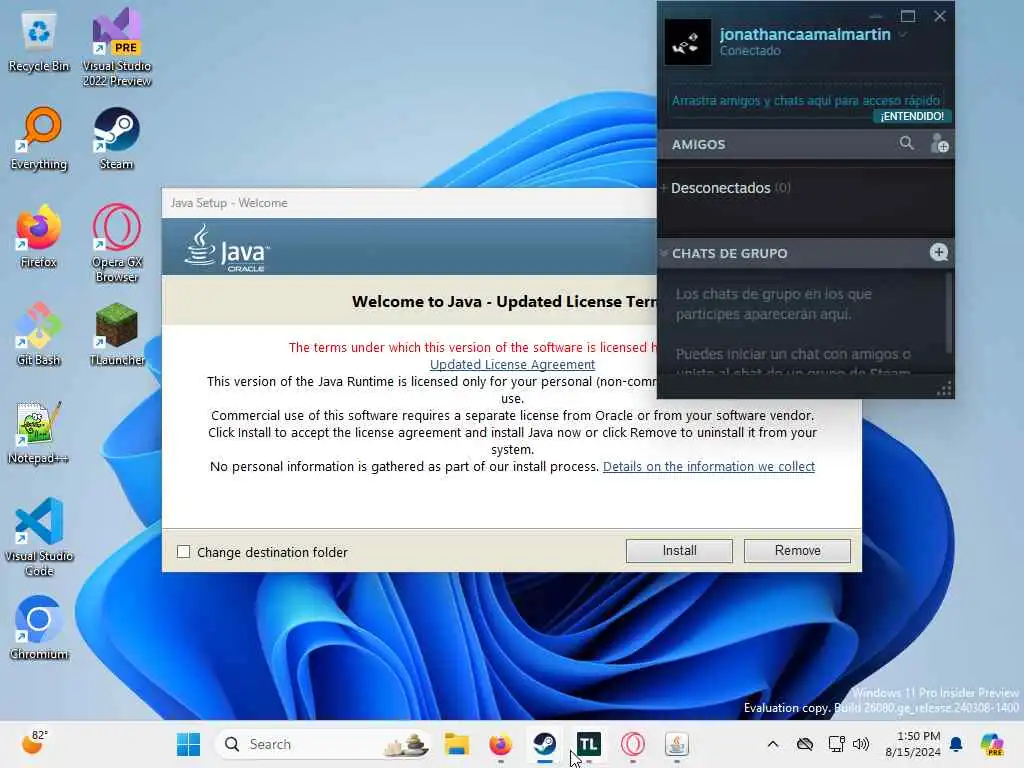
Task: Create a group chat with the plus icon
Action: tap(938, 253)
